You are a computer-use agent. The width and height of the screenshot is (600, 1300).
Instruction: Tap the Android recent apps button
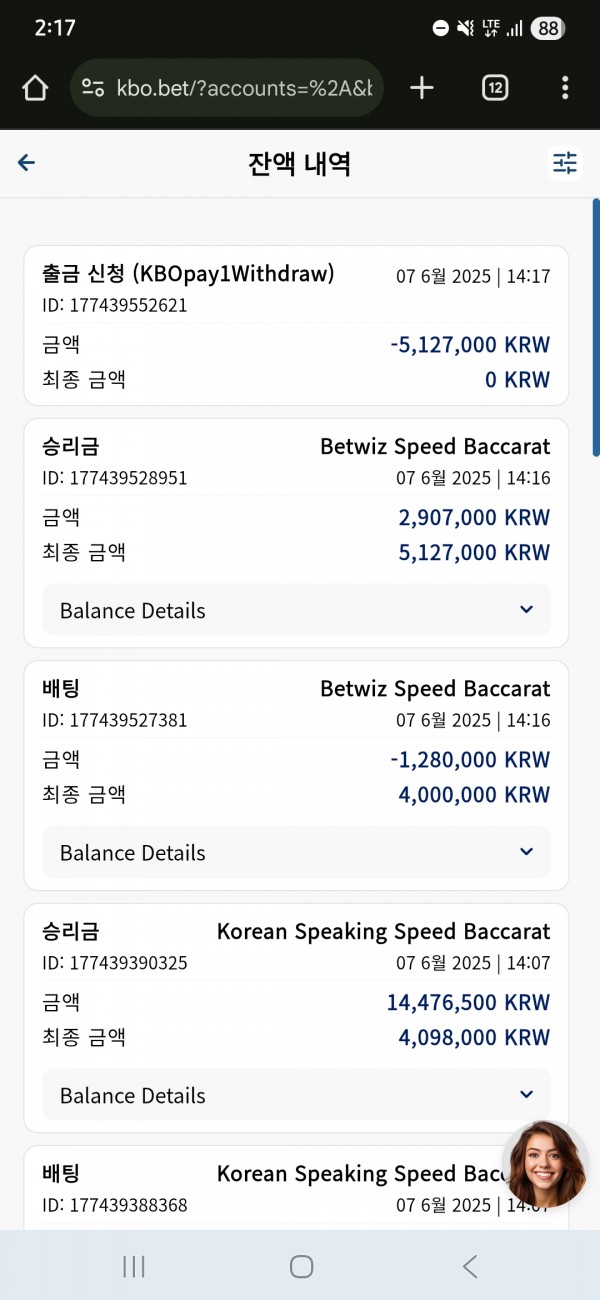133,1267
